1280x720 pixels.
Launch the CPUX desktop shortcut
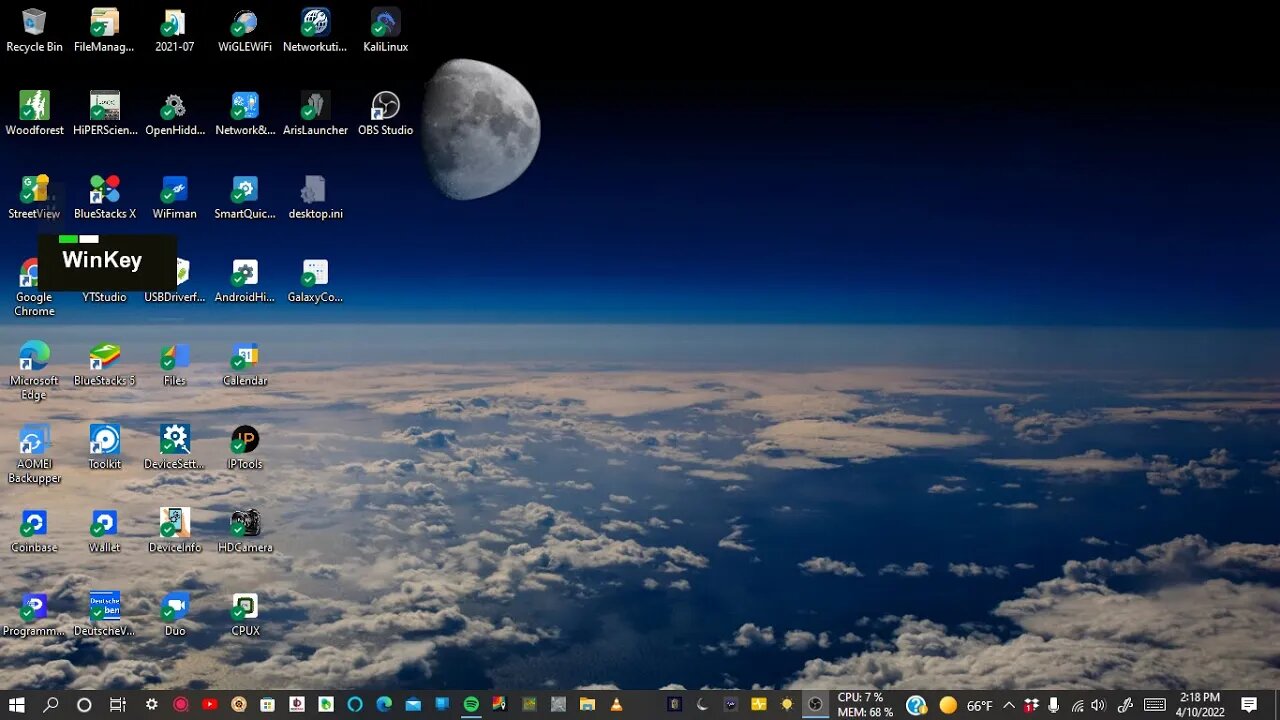point(245,614)
